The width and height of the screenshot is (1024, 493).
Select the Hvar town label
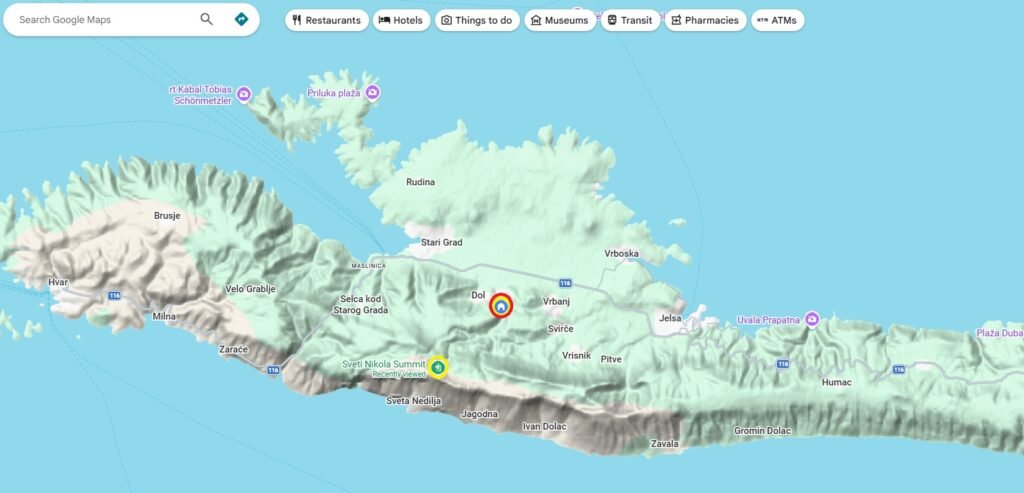click(x=58, y=282)
